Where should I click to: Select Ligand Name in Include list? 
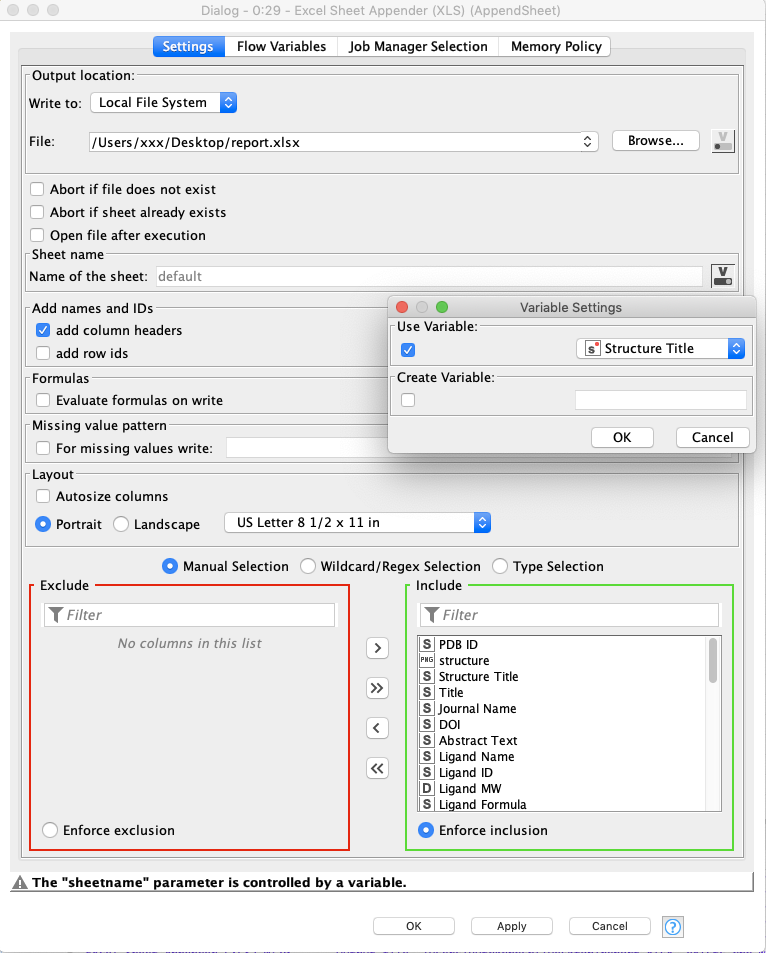point(477,757)
